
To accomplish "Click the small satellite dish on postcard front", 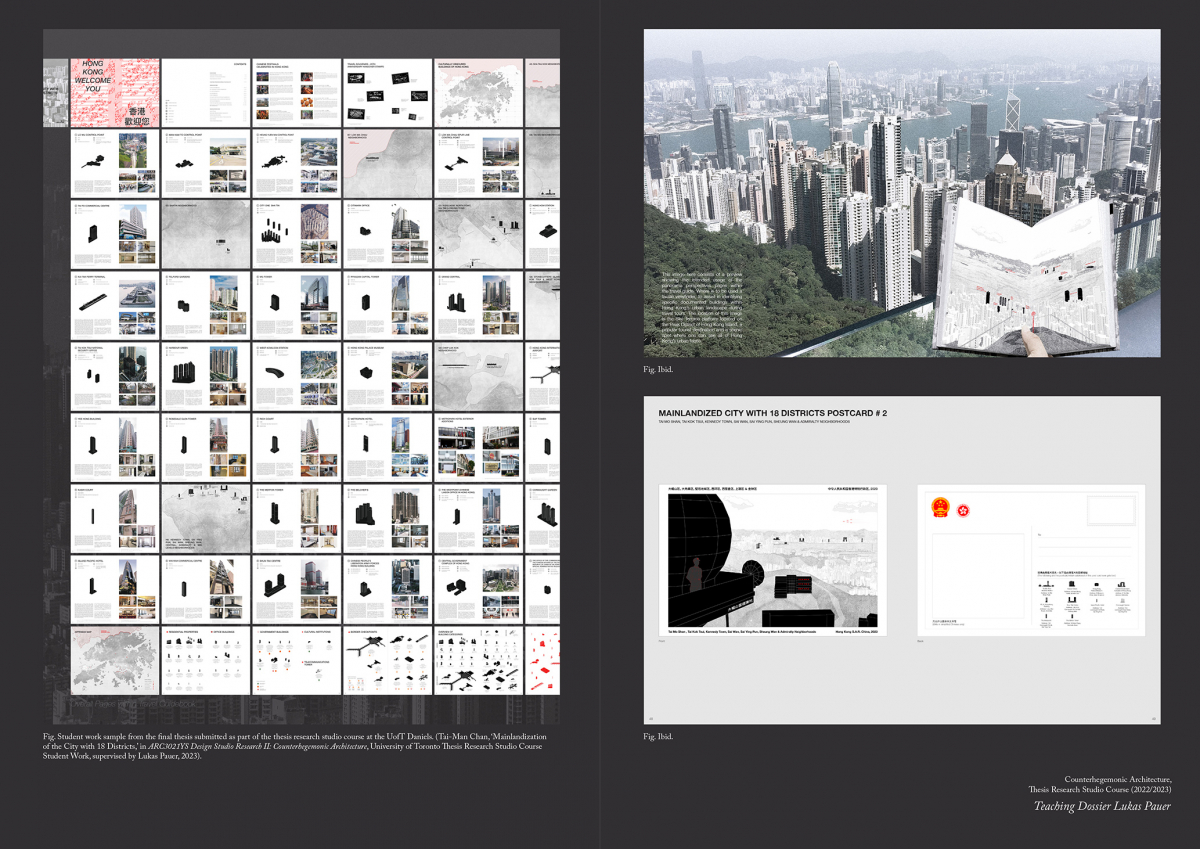I will pos(754,573).
